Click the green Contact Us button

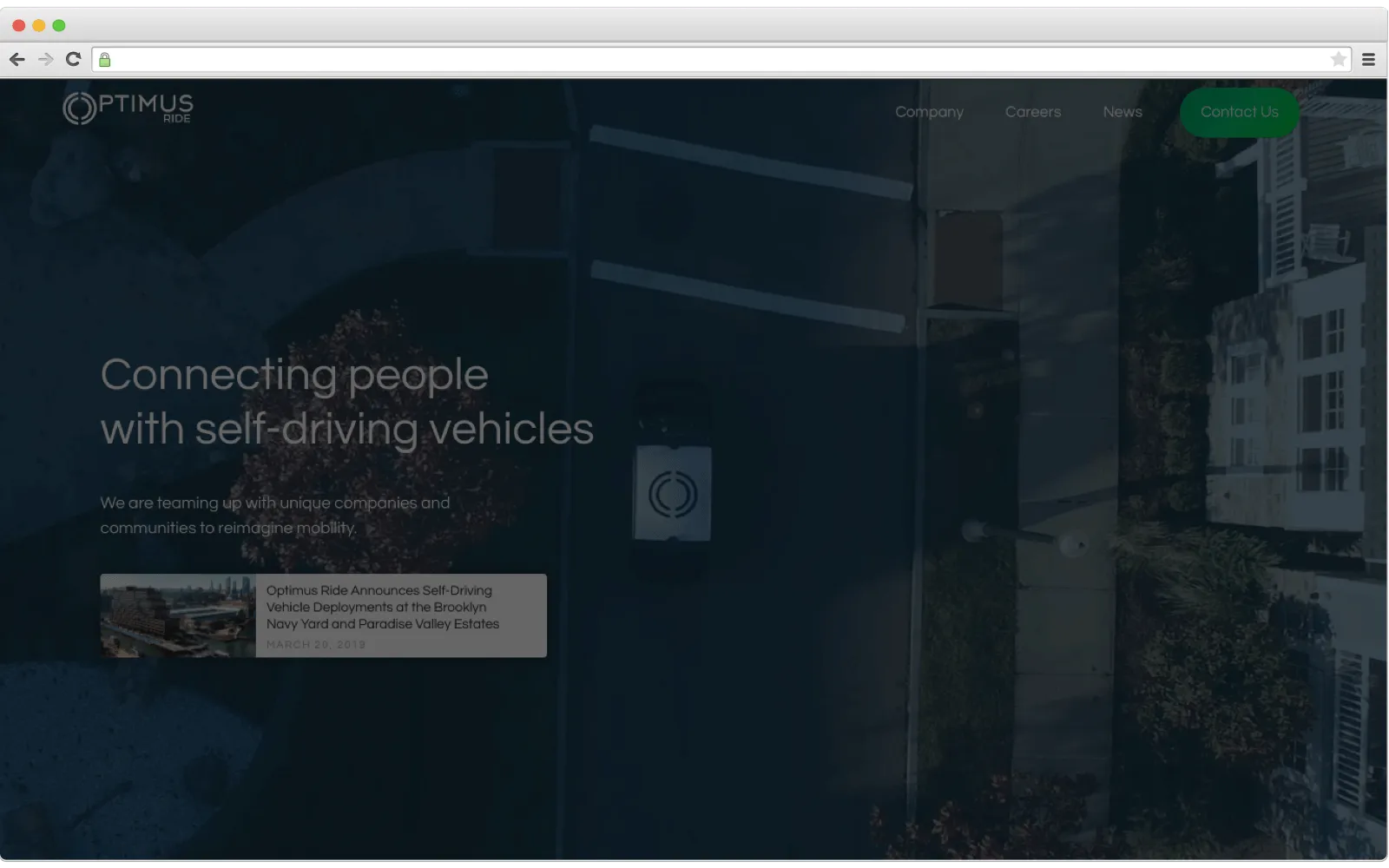click(1239, 112)
